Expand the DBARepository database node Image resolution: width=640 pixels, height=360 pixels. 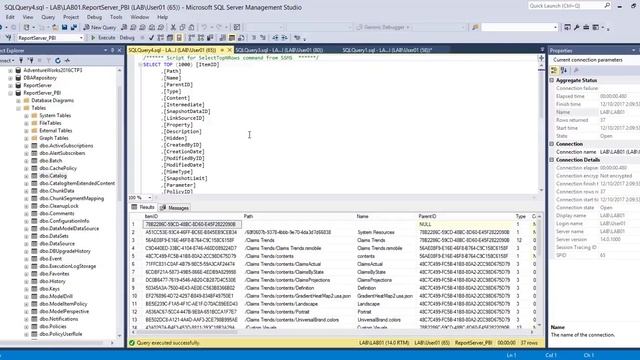coord(10,78)
